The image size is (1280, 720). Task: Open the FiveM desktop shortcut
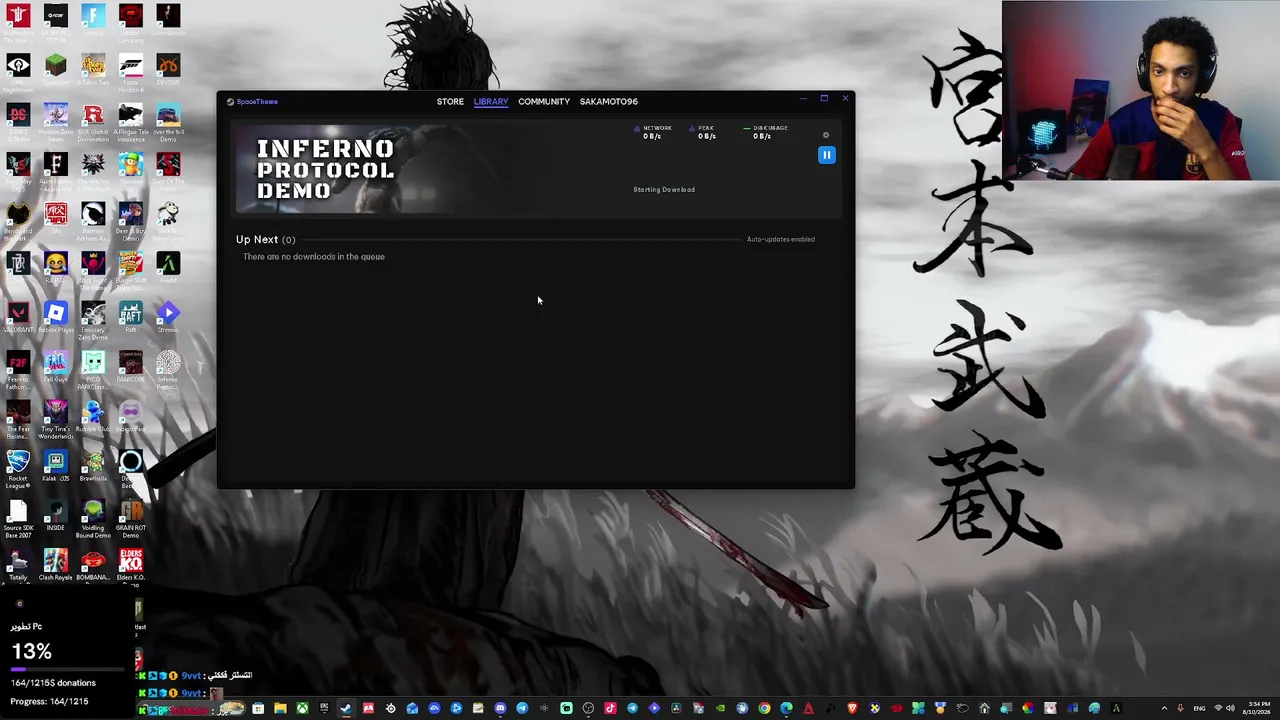168,269
